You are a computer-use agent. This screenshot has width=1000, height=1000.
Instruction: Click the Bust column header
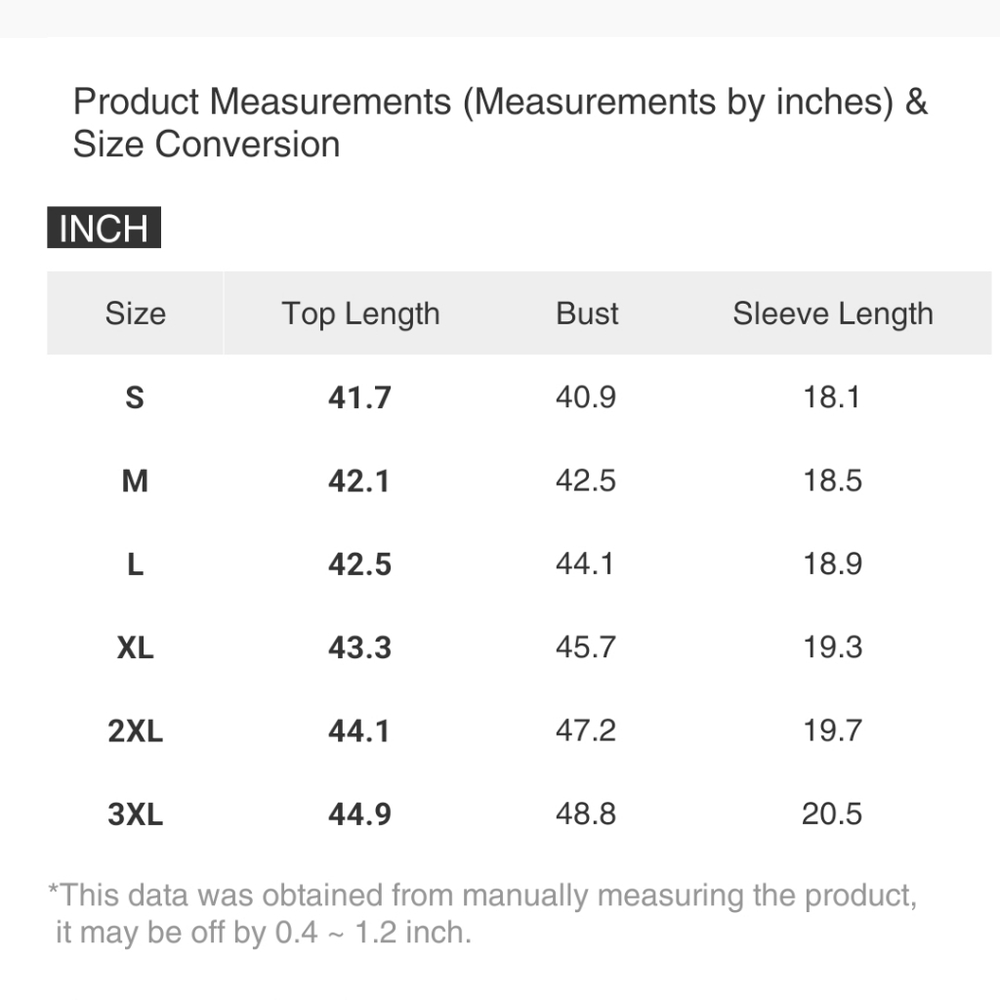pos(587,313)
